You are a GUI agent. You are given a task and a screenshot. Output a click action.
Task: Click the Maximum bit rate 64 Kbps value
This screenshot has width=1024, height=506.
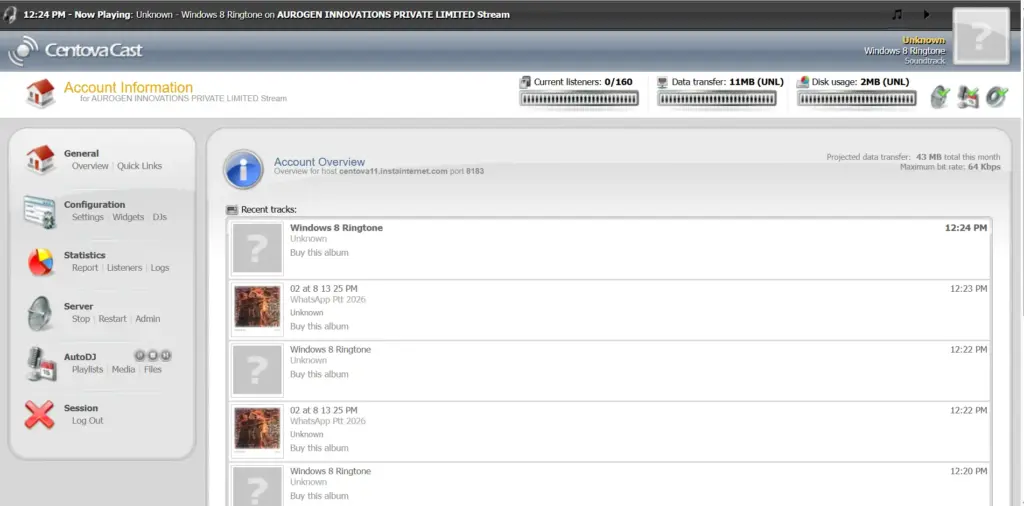[x=984, y=167]
